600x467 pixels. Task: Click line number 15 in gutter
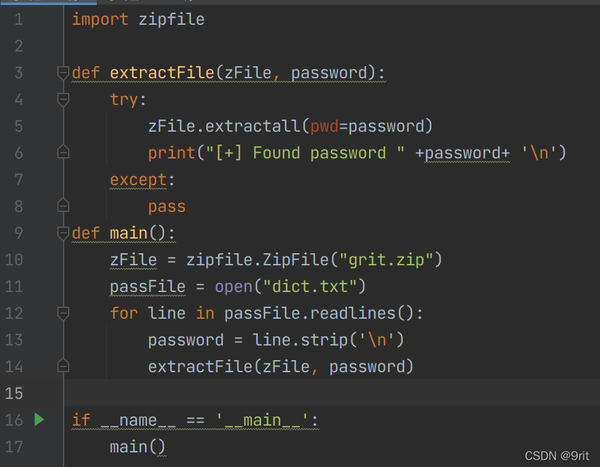click(14, 394)
